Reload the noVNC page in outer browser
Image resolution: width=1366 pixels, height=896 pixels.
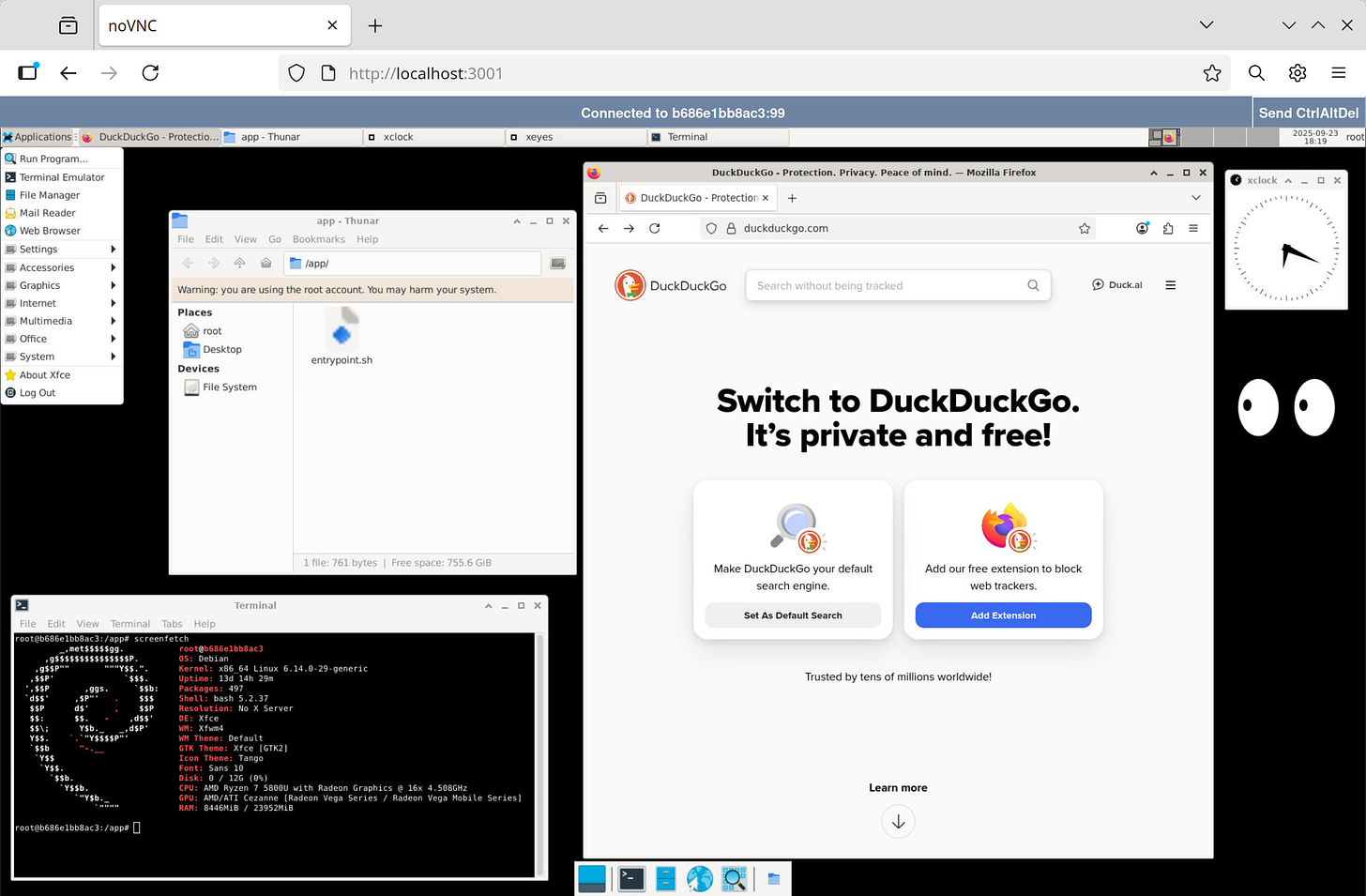pos(150,73)
